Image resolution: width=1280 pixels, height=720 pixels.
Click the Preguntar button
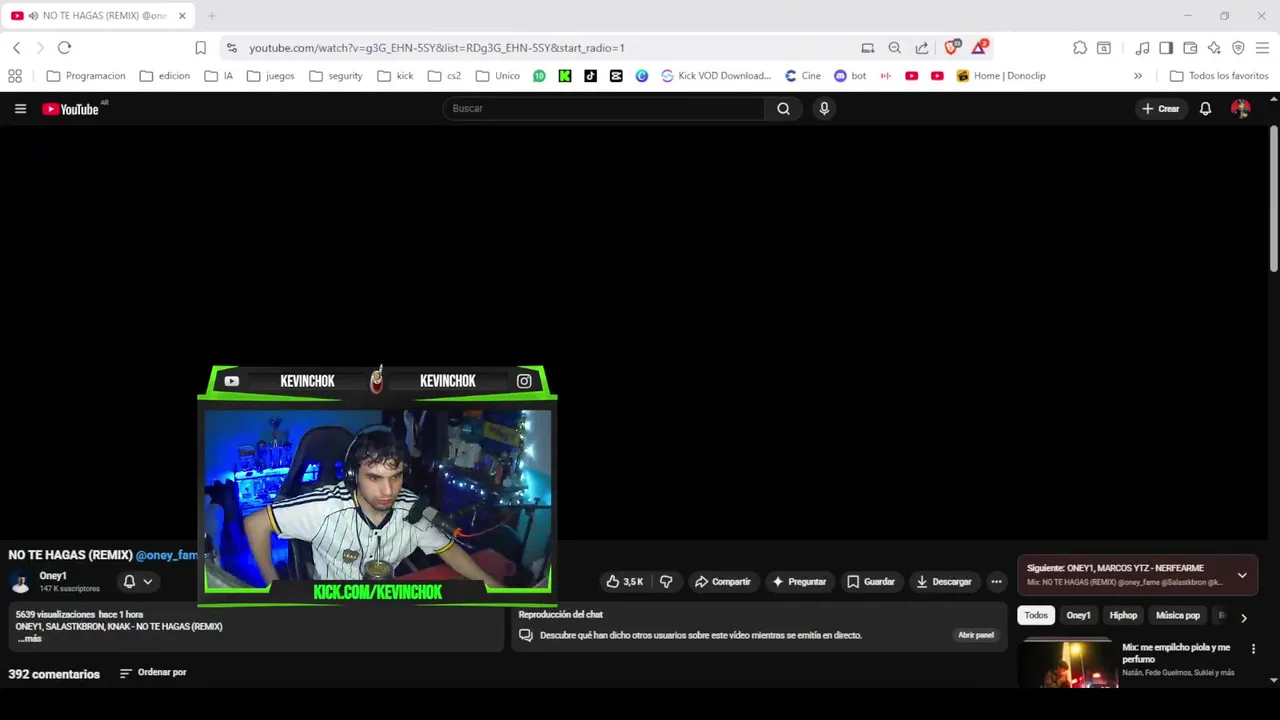tap(798, 582)
